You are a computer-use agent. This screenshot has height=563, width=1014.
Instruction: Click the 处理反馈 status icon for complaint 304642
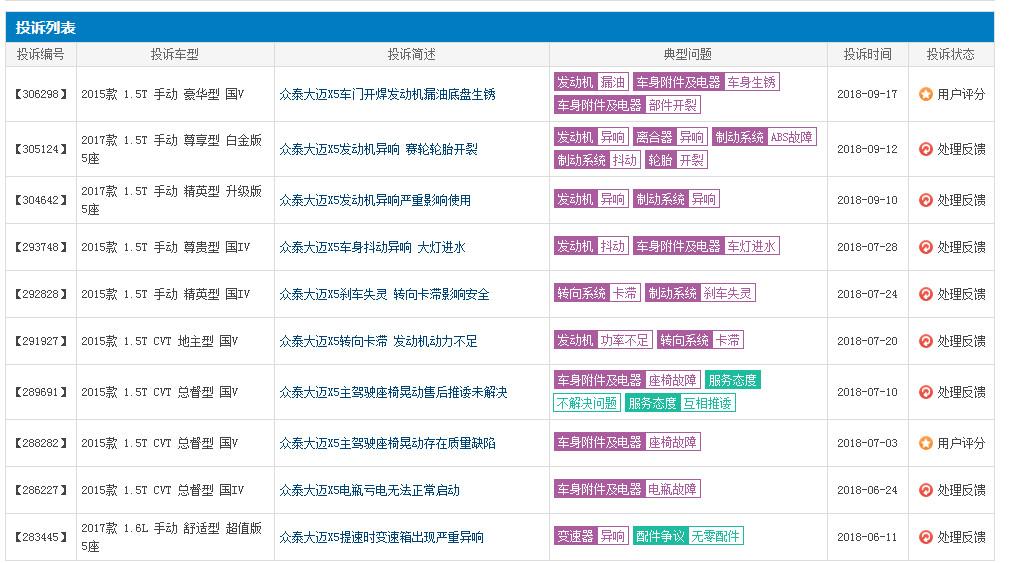[x=925, y=200]
